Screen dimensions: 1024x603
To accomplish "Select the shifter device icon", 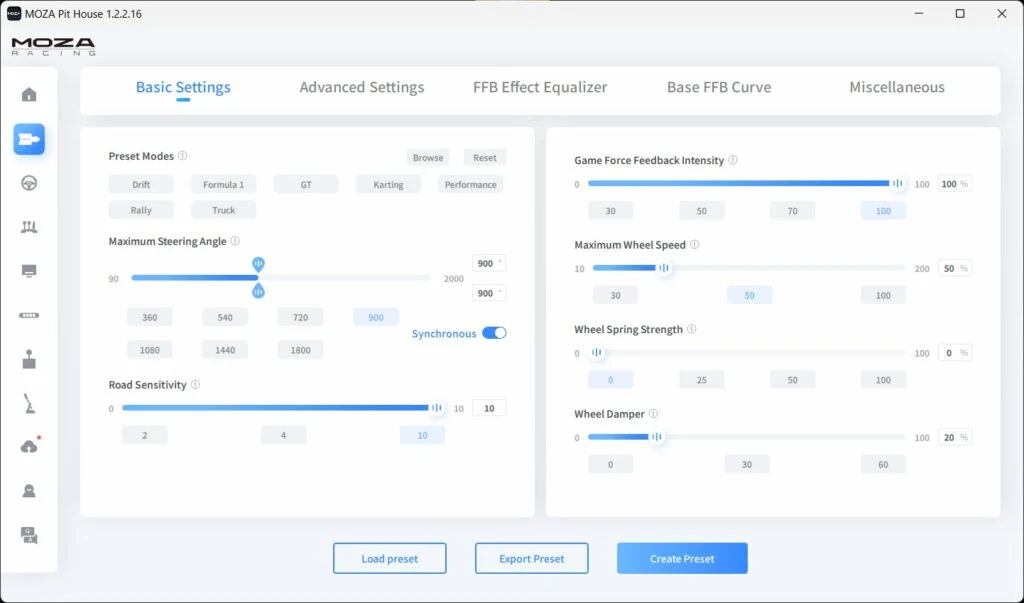I will 29,361.
